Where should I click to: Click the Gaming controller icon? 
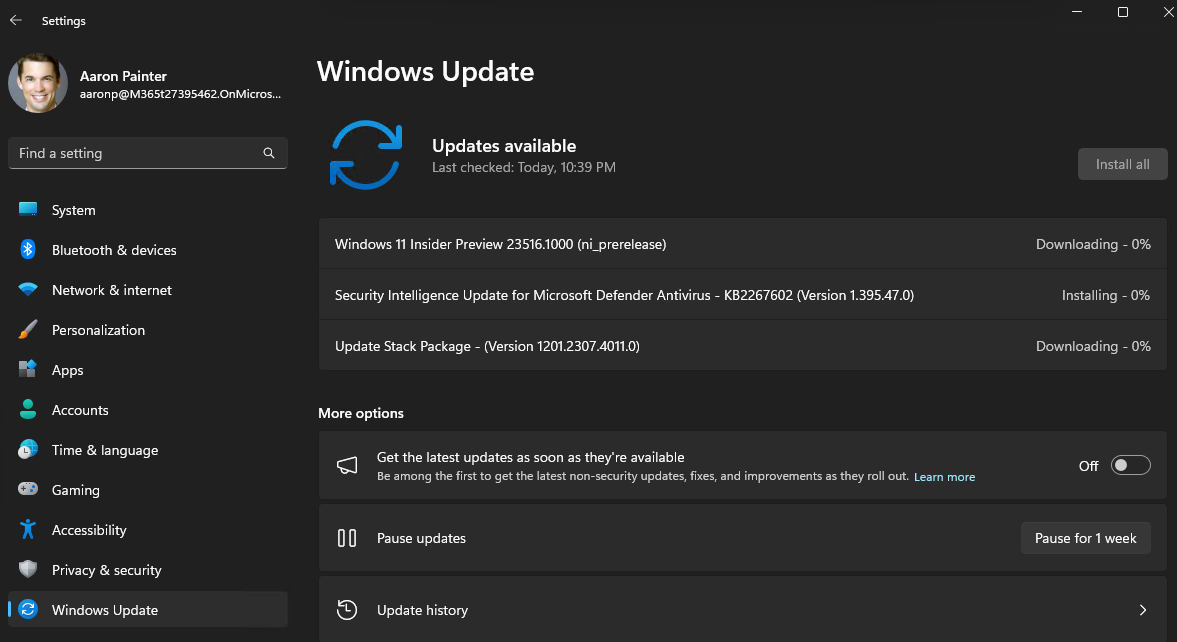point(28,489)
